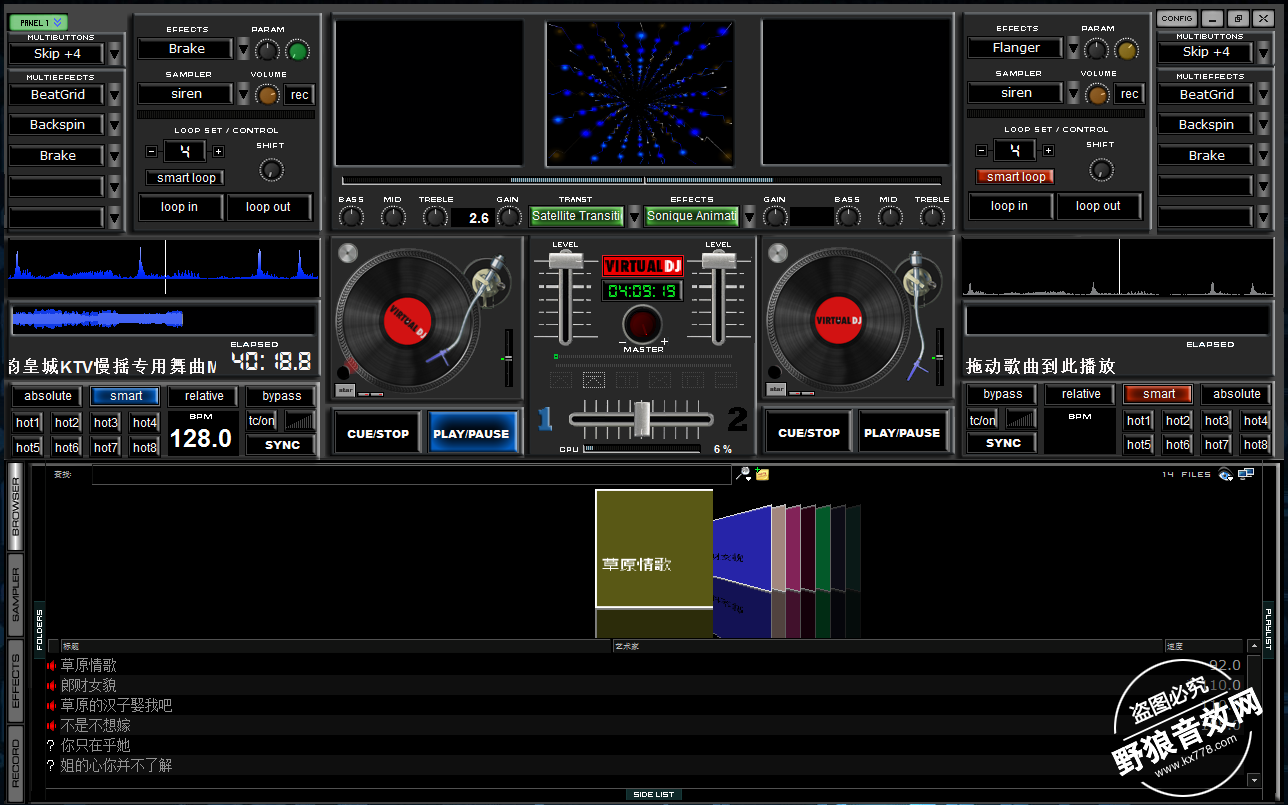This screenshot has height=805, width=1288.
Task: Click the deck 1 turntable vinyl
Action: [x=407, y=320]
